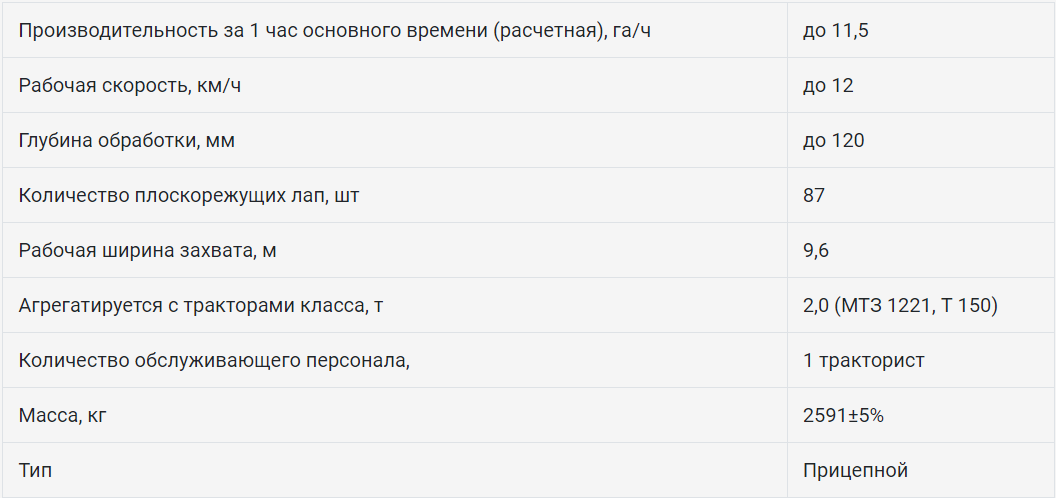The width and height of the screenshot is (1056, 498).
Task: Select the '2591±5%' mass value
Action: click(x=843, y=415)
